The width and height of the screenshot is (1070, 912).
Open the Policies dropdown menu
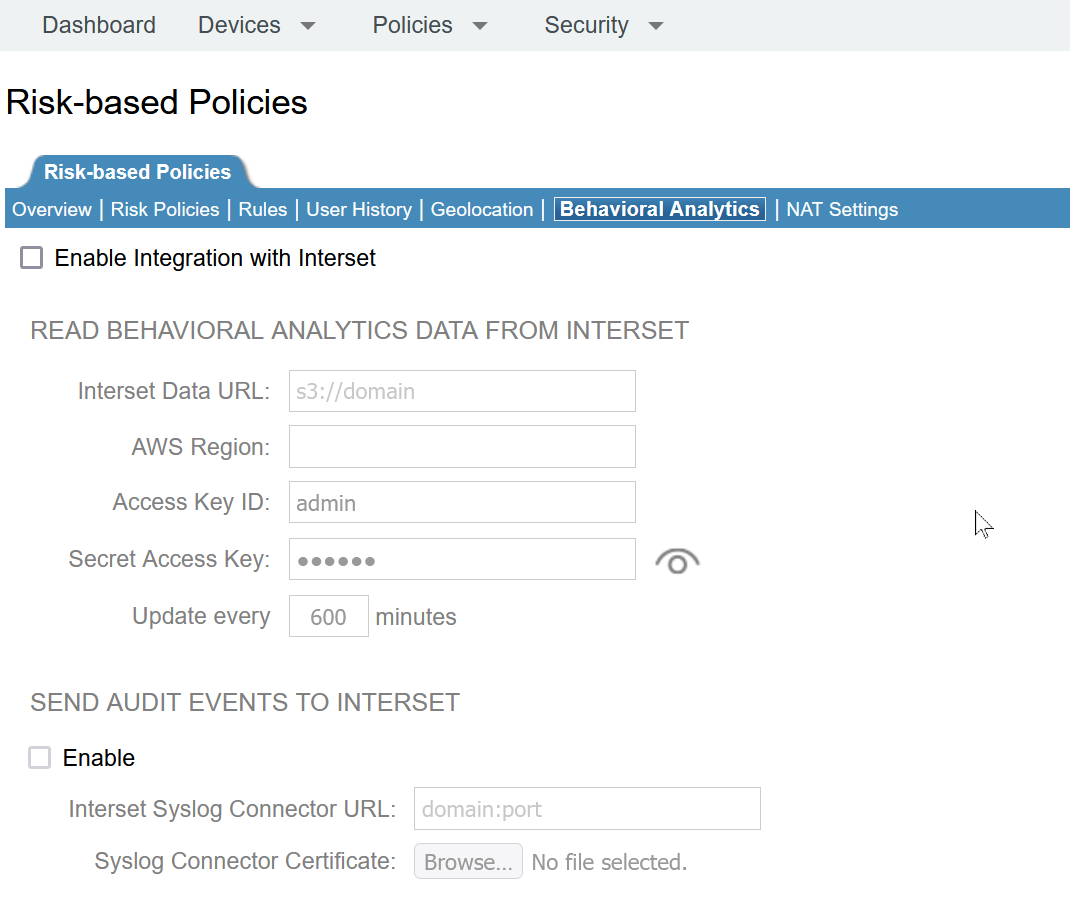[x=428, y=25]
